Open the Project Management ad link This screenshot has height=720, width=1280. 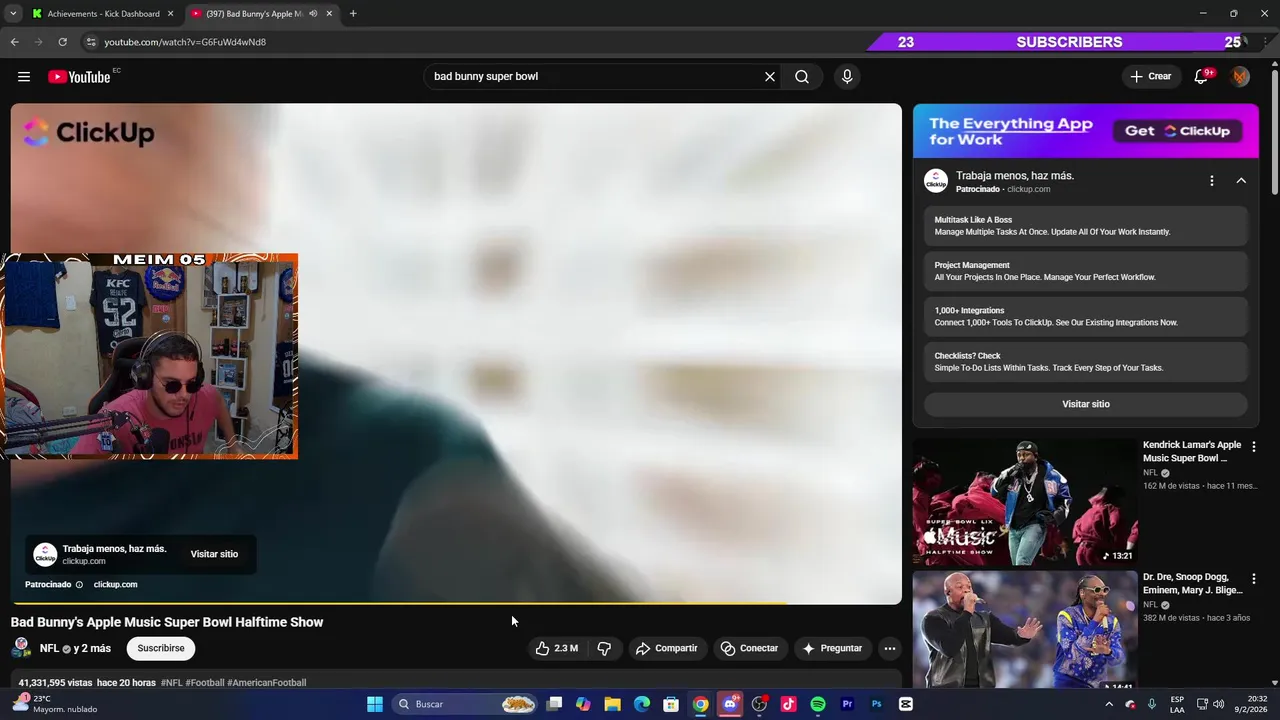1086,271
